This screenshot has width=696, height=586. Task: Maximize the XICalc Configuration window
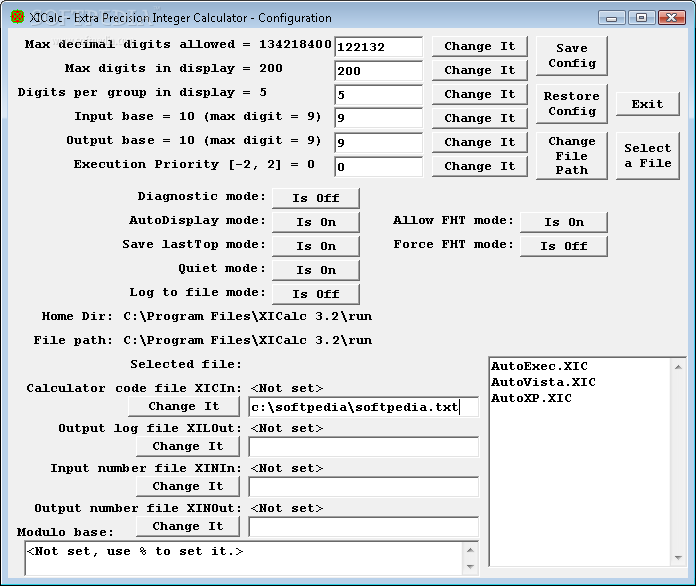pyautogui.click(x=641, y=18)
